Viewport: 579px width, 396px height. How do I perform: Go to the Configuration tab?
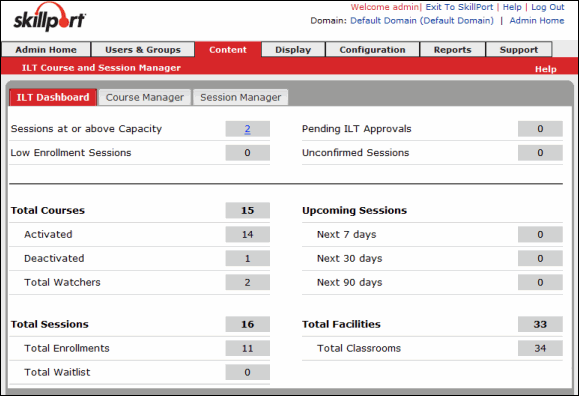click(x=372, y=50)
